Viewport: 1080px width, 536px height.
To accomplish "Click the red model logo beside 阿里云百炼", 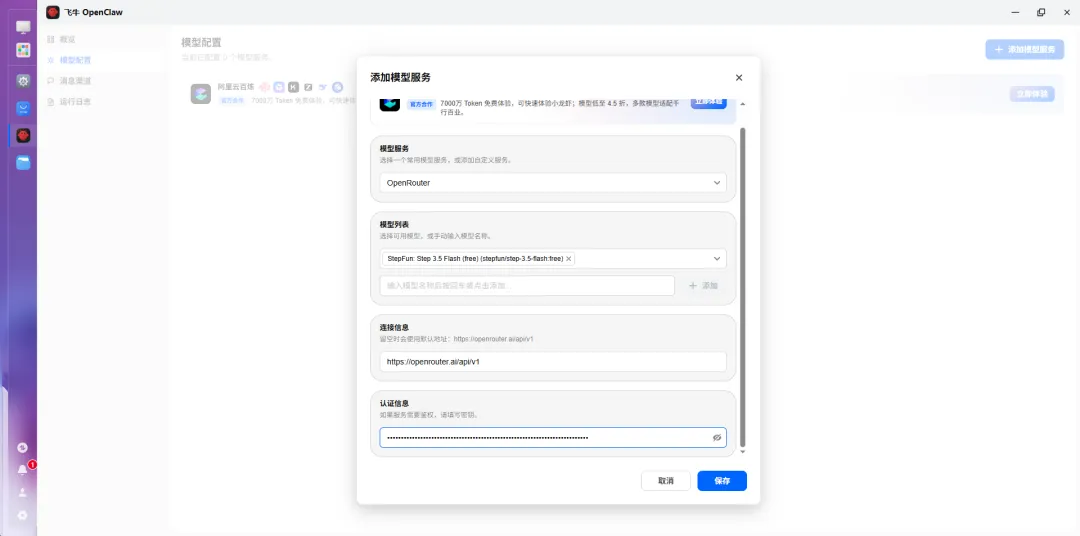I will [264, 87].
